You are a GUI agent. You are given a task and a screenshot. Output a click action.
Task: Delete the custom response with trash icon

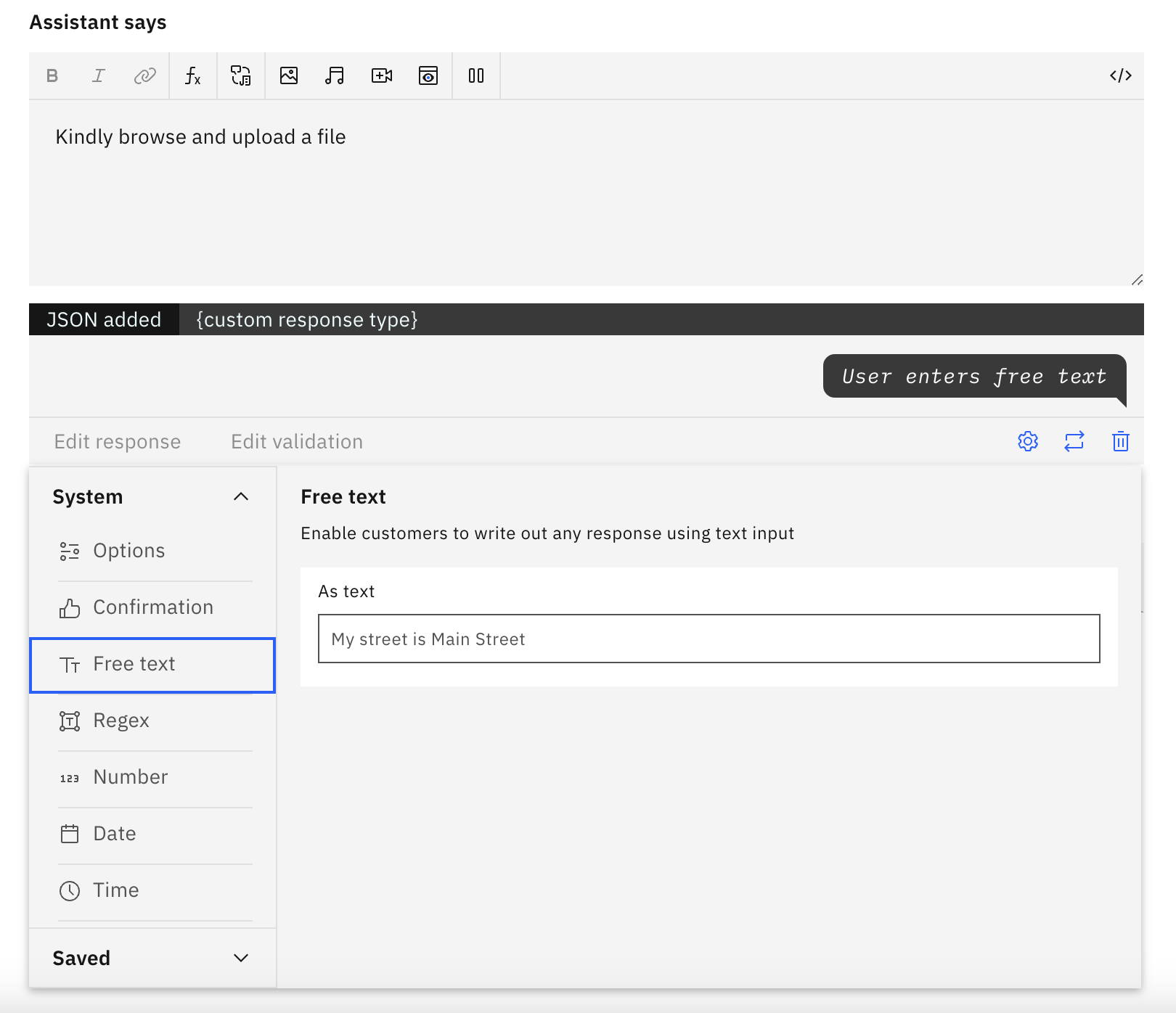(1120, 441)
